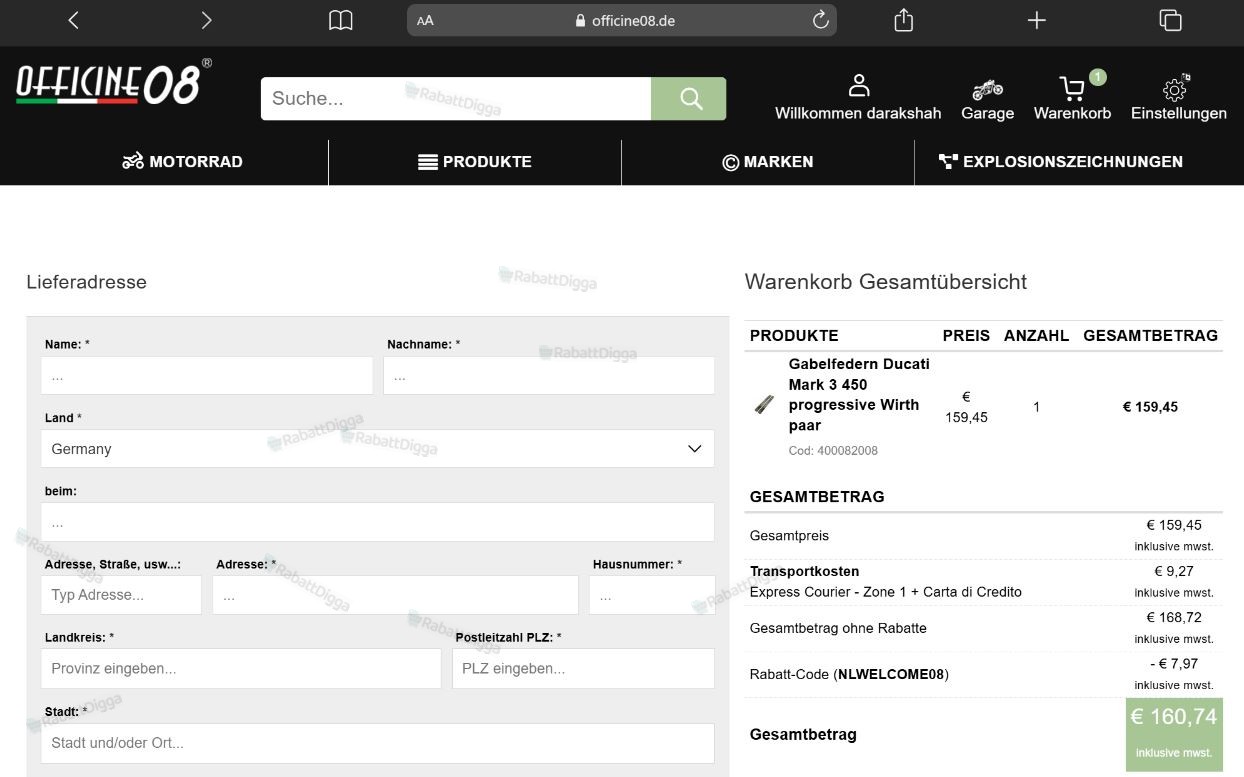This screenshot has width=1244, height=777.
Task: Click the Typ Adresse field
Action: coord(121,595)
